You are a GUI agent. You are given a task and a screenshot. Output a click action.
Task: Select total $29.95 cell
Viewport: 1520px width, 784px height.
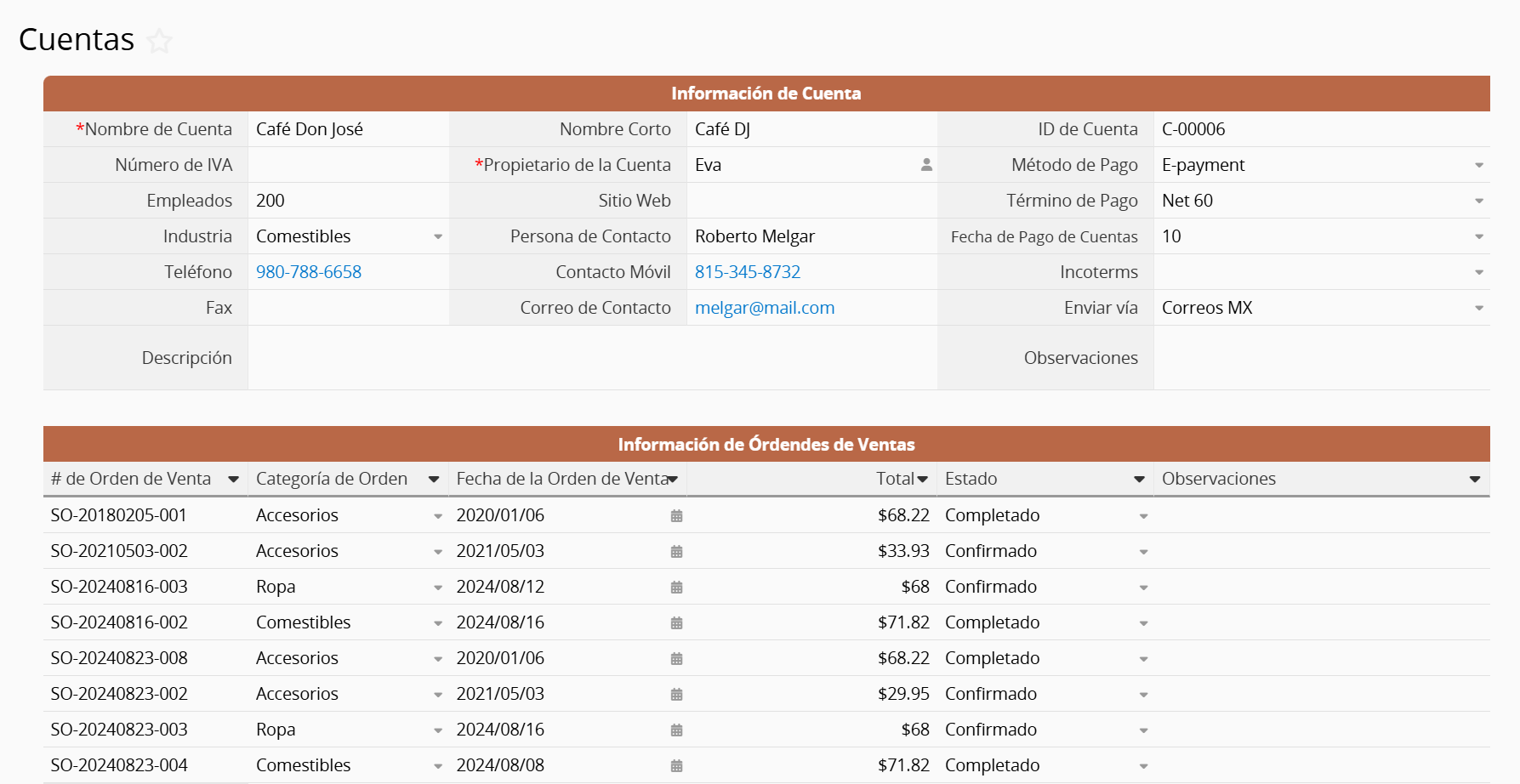(811, 694)
